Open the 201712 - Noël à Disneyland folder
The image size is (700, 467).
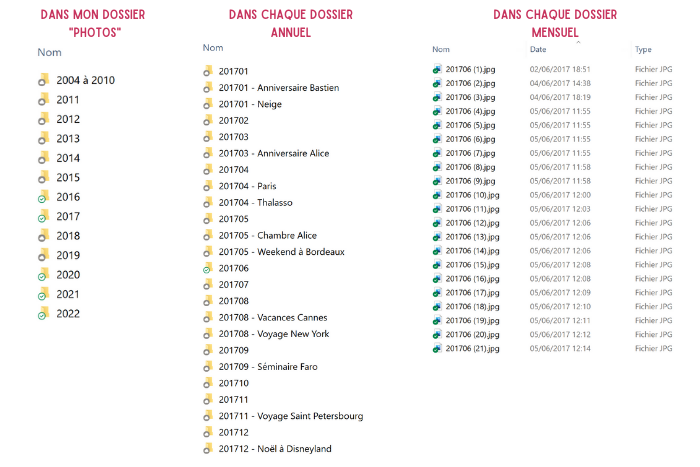(274, 449)
